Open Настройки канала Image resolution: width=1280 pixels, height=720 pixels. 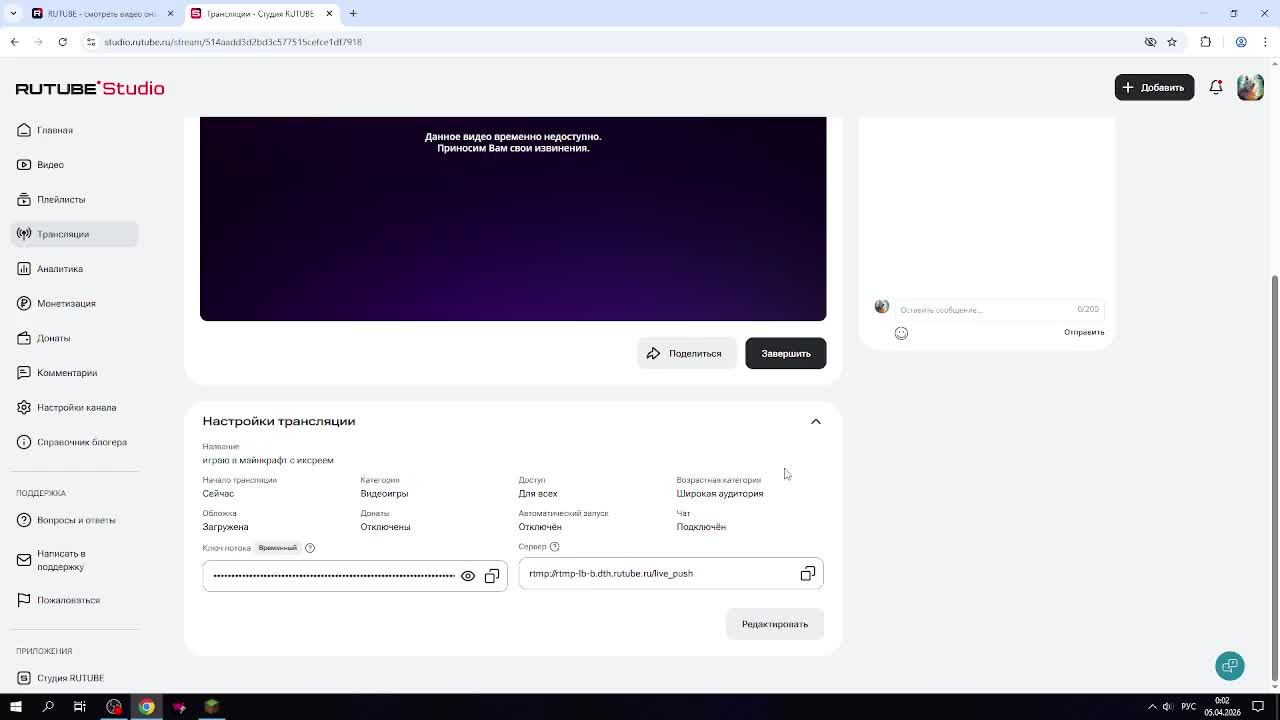click(x=75, y=407)
